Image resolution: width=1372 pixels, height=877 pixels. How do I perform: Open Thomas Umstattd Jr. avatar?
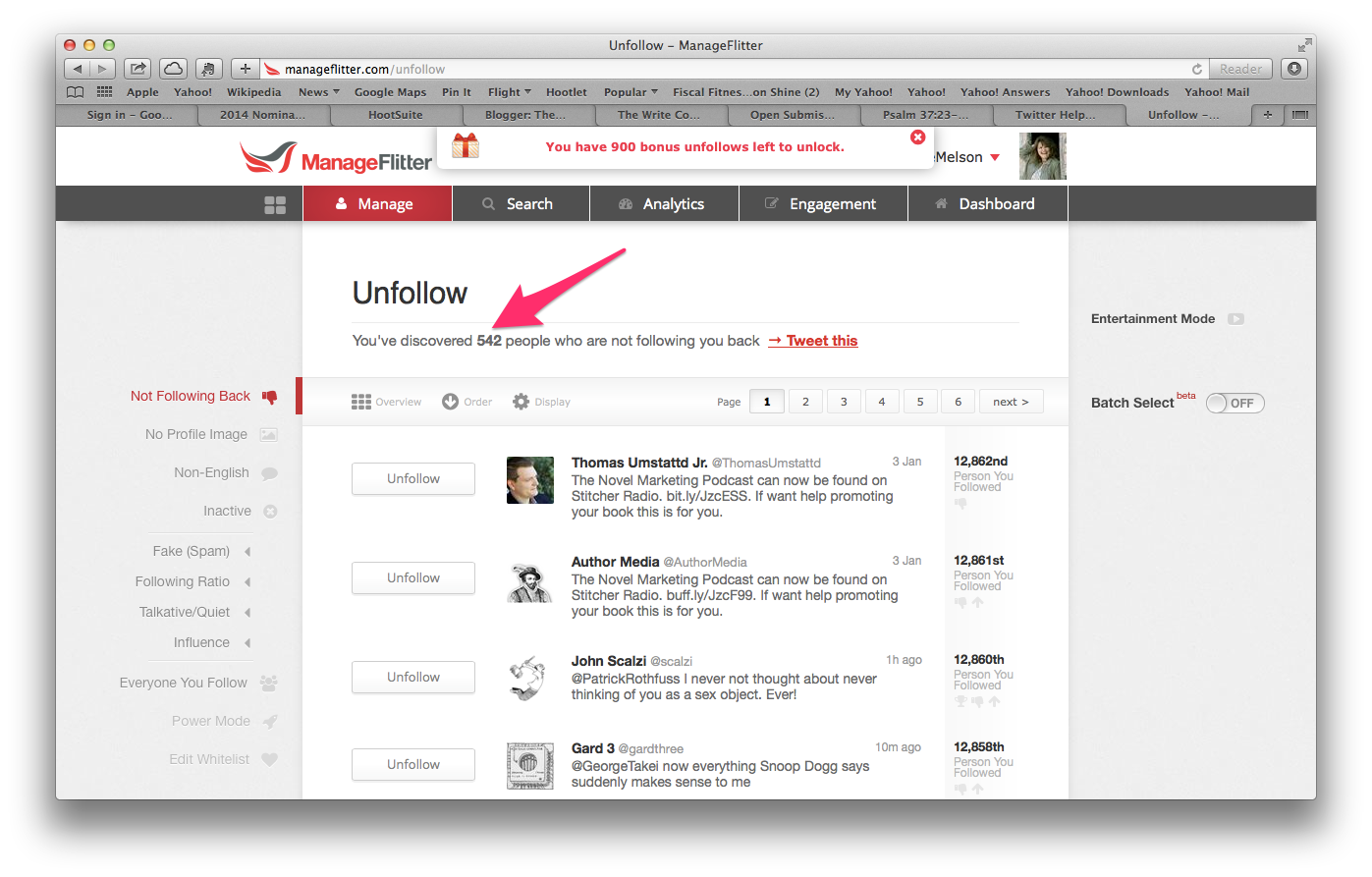point(530,480)
